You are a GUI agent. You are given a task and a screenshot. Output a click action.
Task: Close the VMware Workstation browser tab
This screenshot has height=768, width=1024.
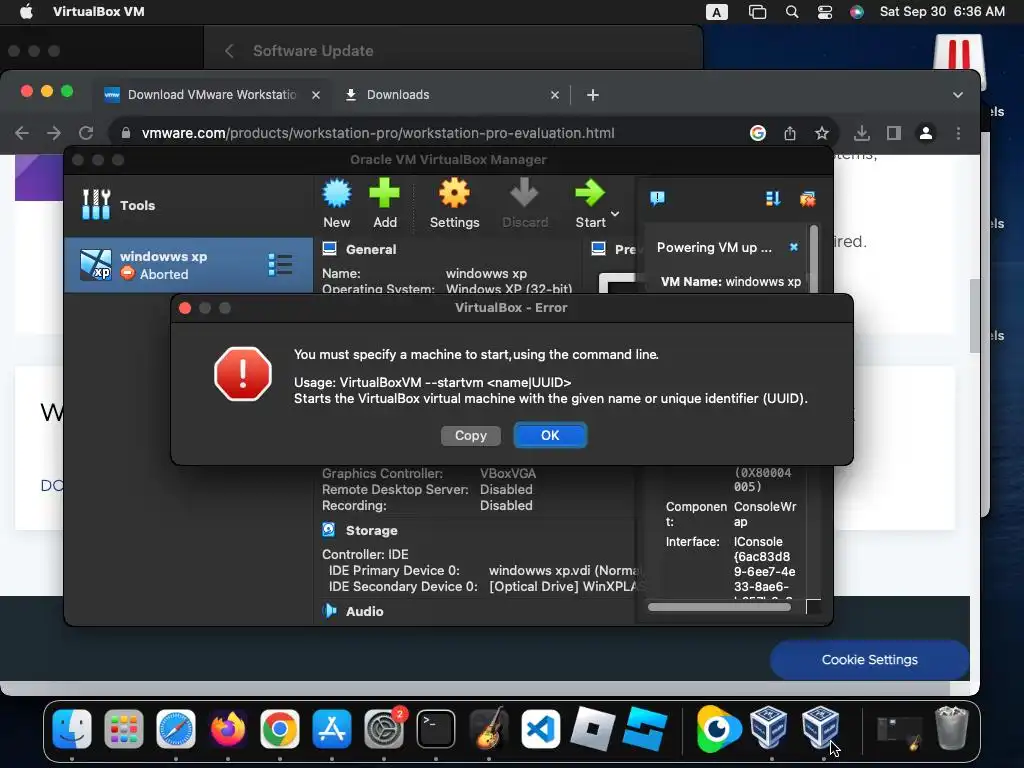point(315,95)
